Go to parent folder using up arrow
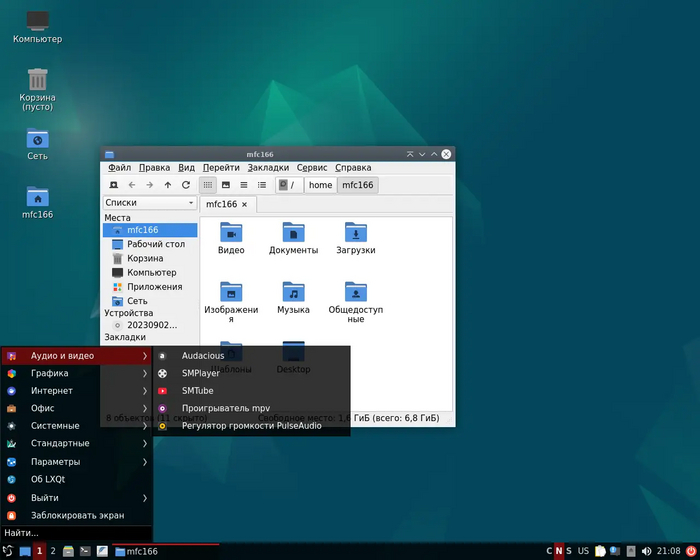The image size is (700, 560). pyautogui.click(x=168, y=185)
